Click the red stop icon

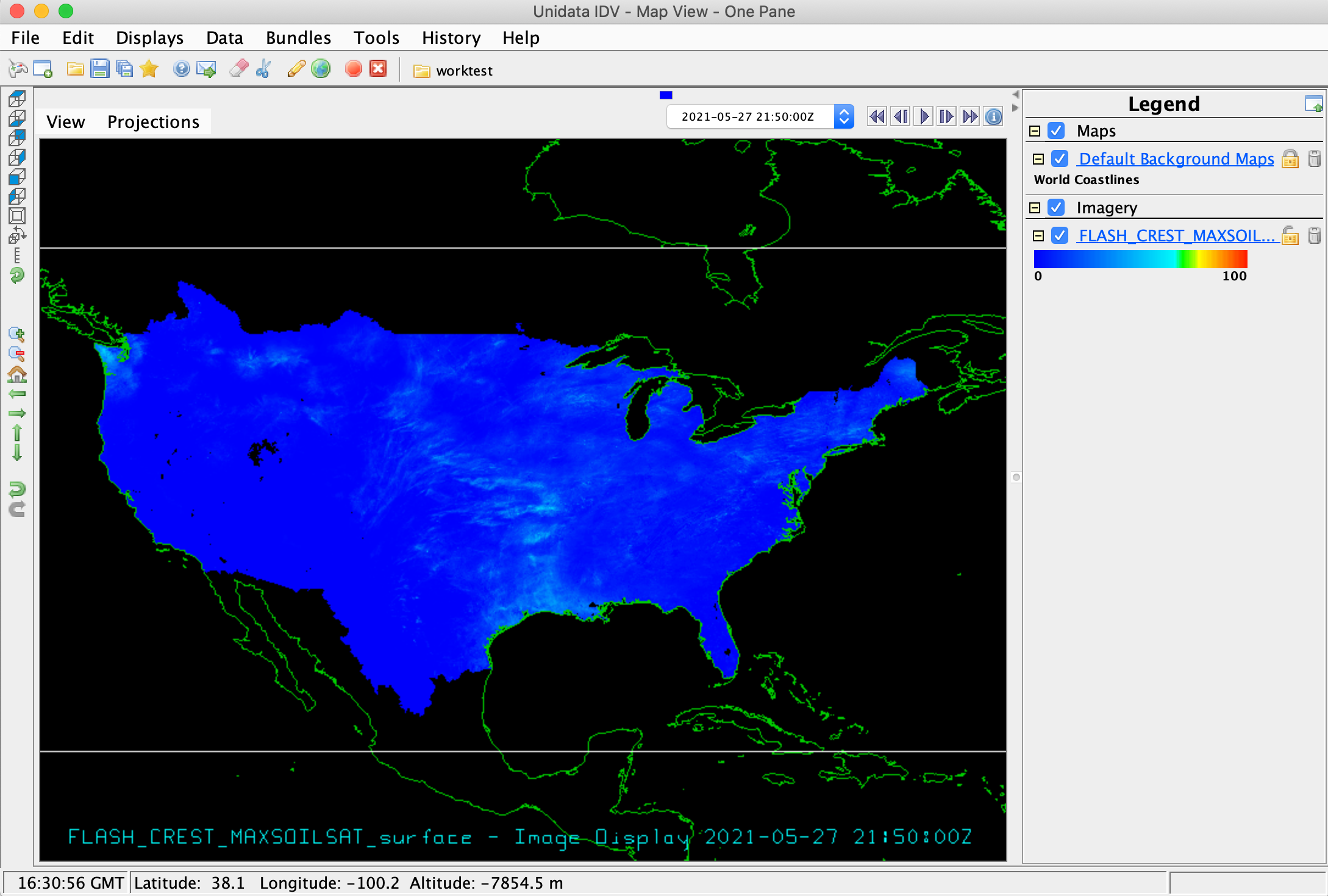(353, 69)
